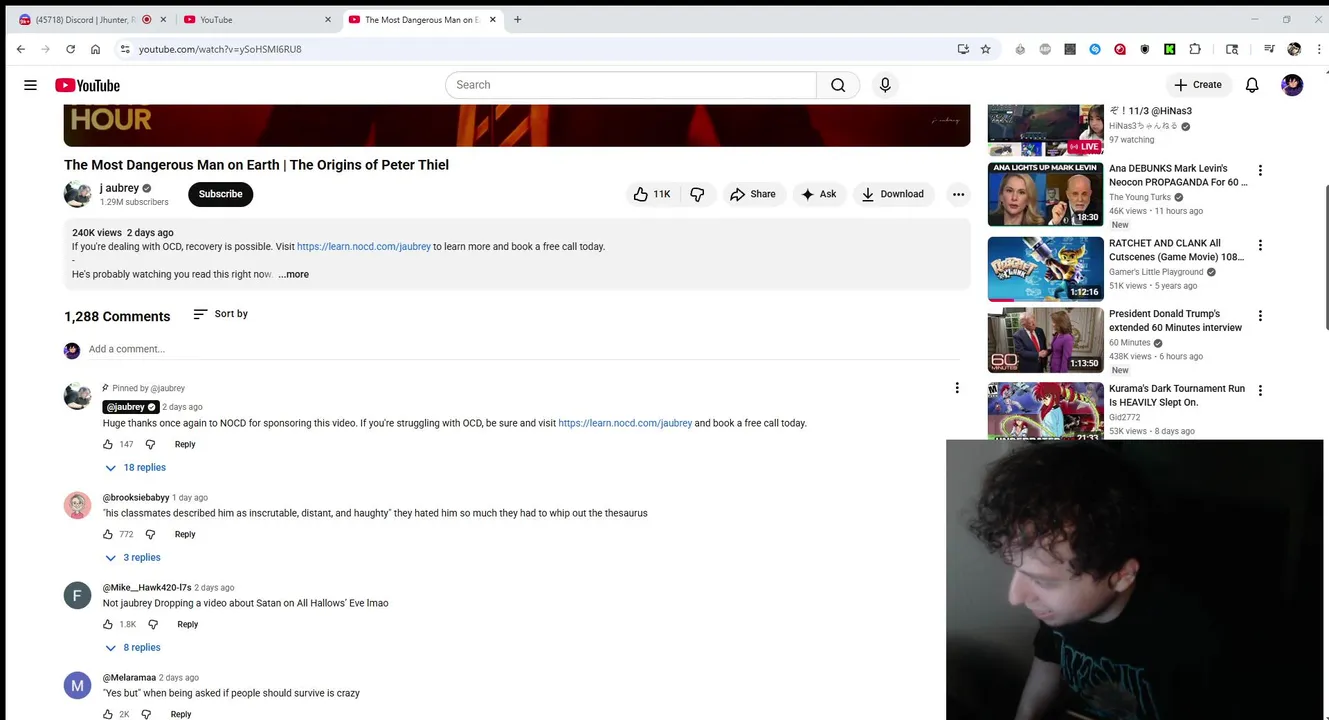Open j aubrey channel name link

tap(119, 188)
